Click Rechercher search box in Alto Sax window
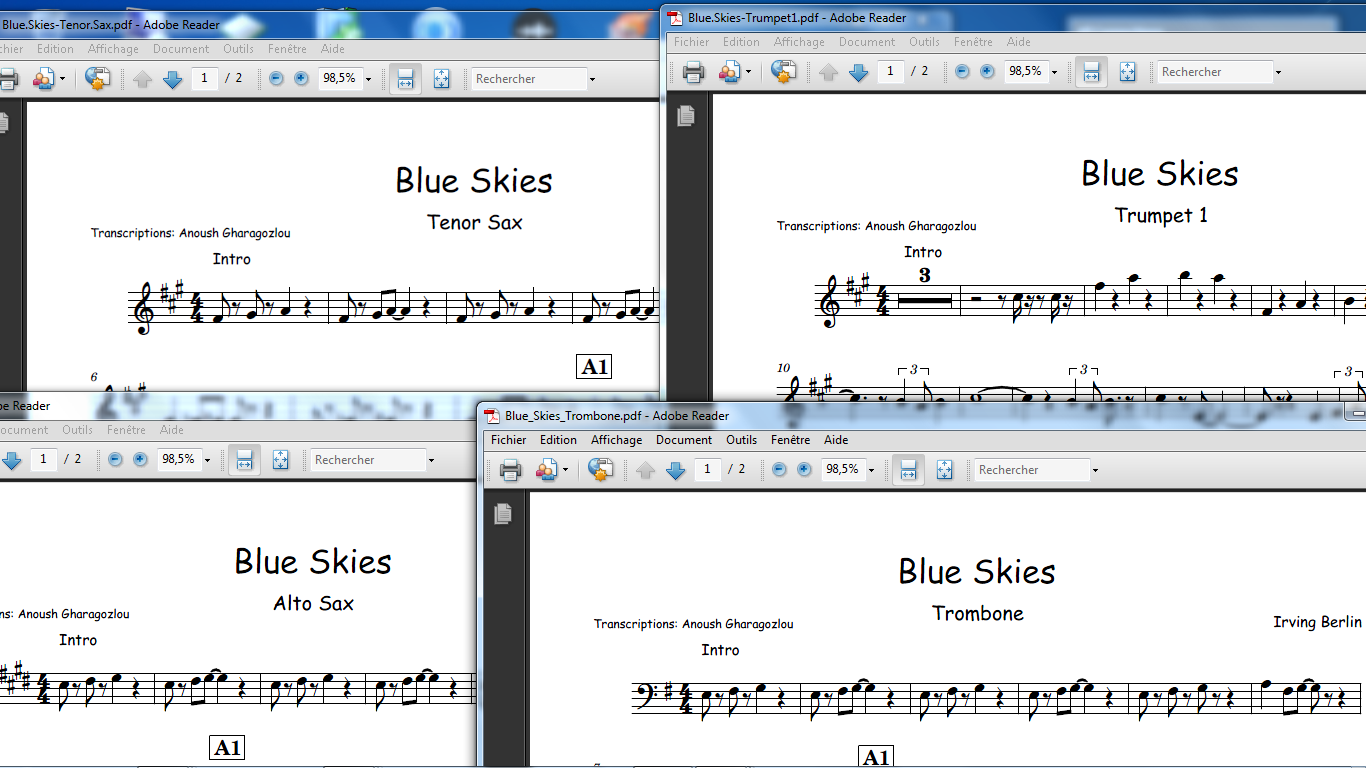Screen dimensions: 1366x768 pyautogui.click(x=367, y=460)
